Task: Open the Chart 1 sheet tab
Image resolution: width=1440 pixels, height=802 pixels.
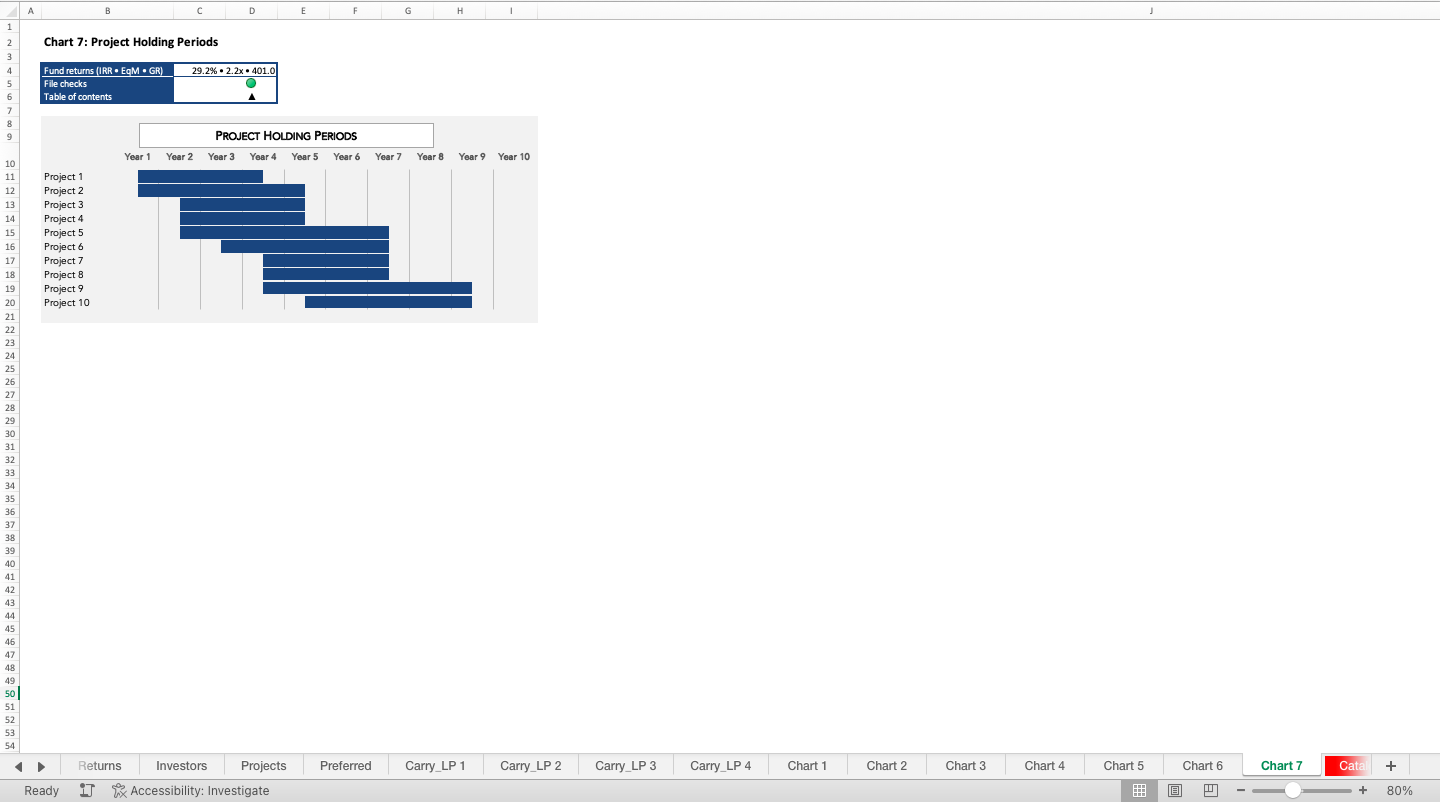Action: (807, 766)
